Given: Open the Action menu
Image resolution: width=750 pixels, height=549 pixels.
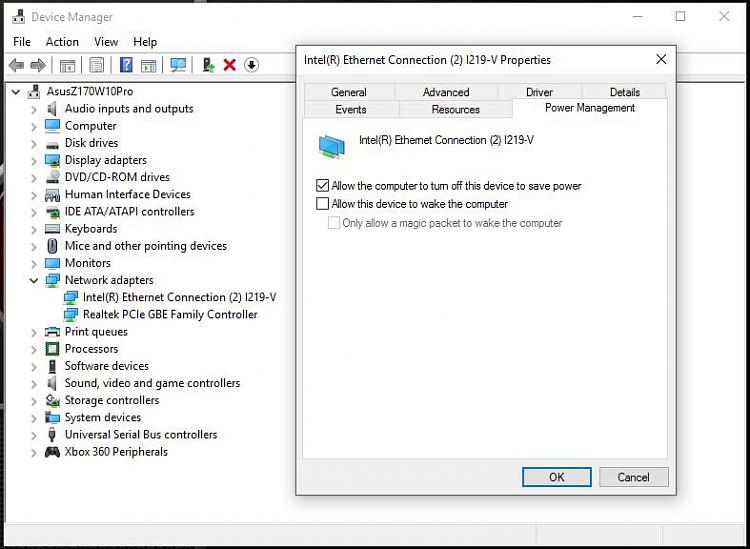Looking at the screenshot, I should click(62, 42).
